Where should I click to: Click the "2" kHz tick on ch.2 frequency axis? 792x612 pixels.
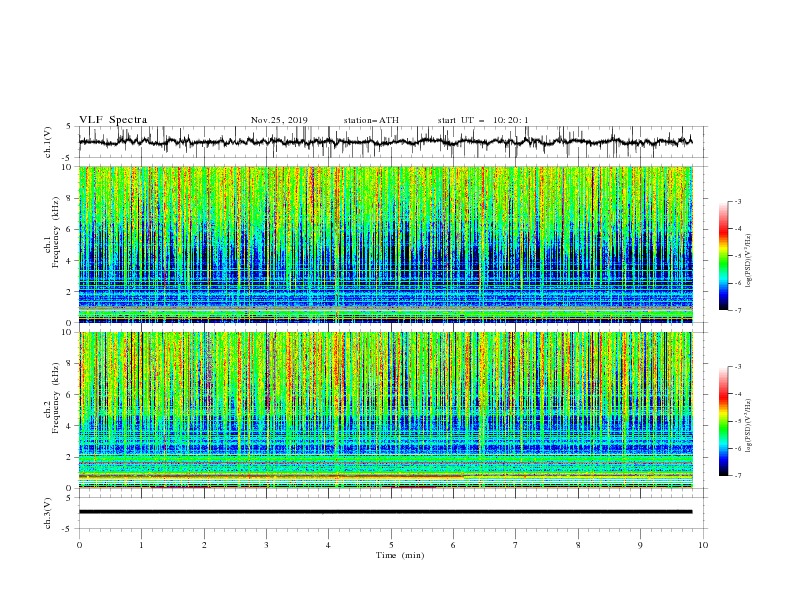coord(70,457)
